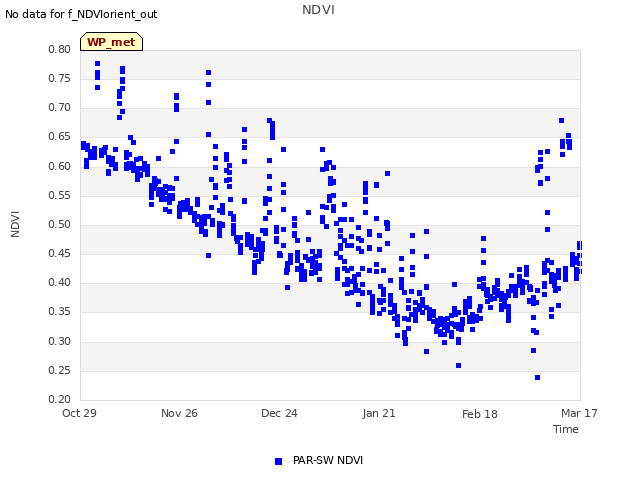
Task: Click the vertical NDVI axis label
Action: click(15, 224)
